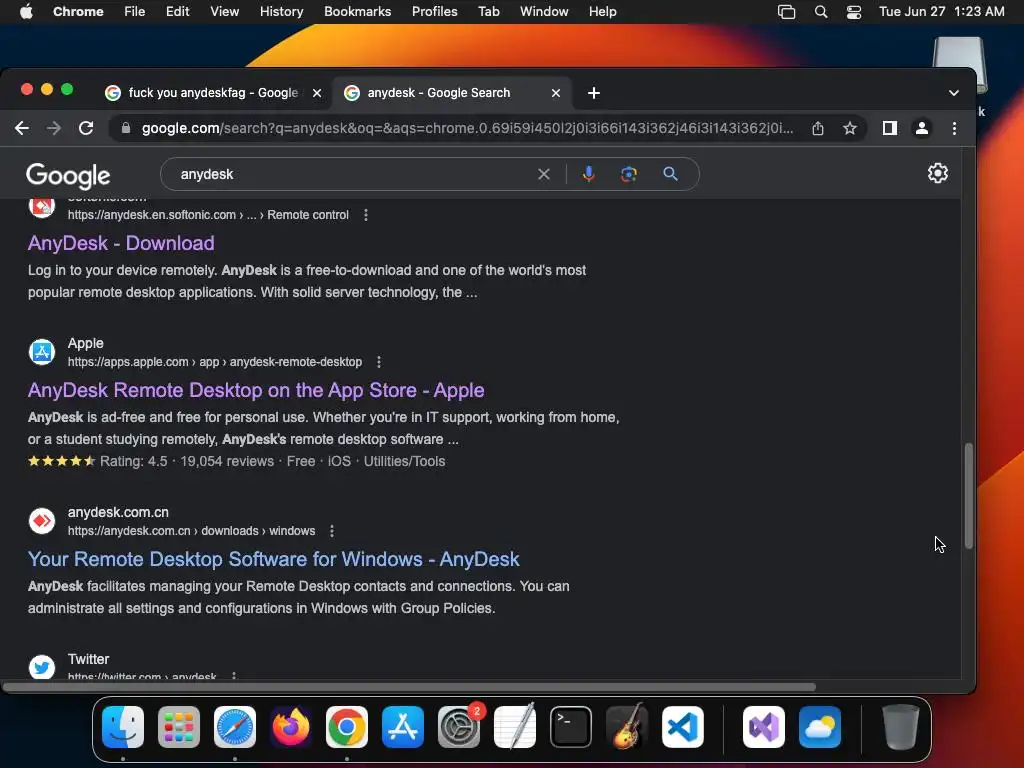This screenshot has width=1024, height=768.
Task: Open Terminal from the Dock
Action: 571,726
